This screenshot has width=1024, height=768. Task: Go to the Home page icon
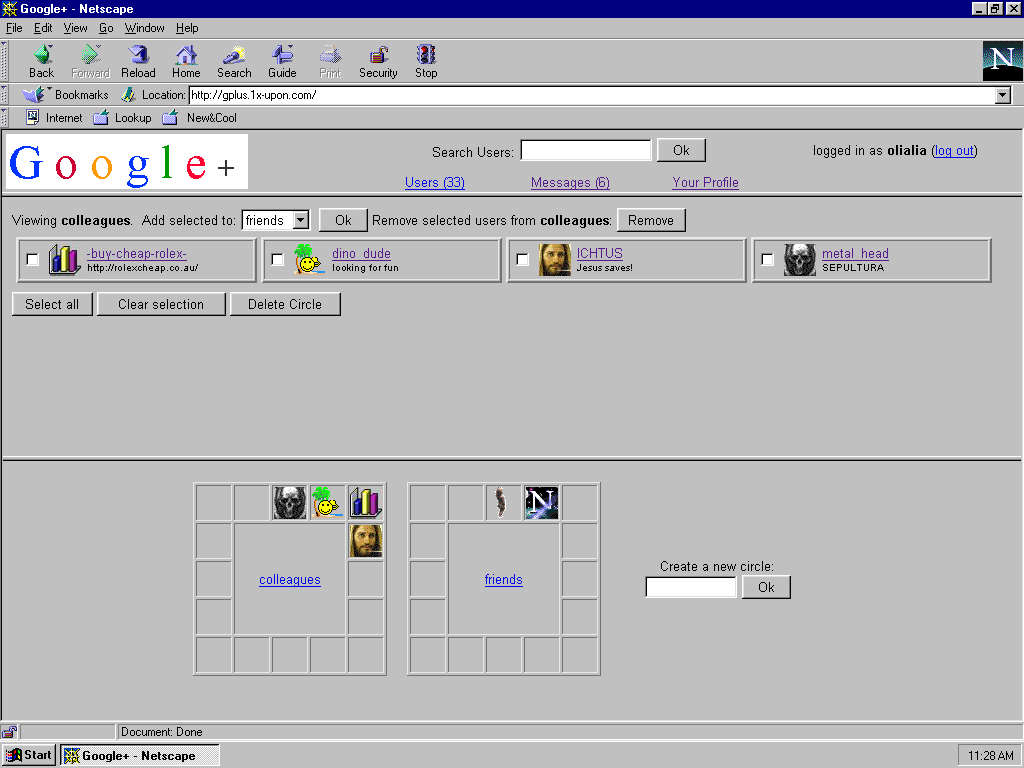click(186, 56)
